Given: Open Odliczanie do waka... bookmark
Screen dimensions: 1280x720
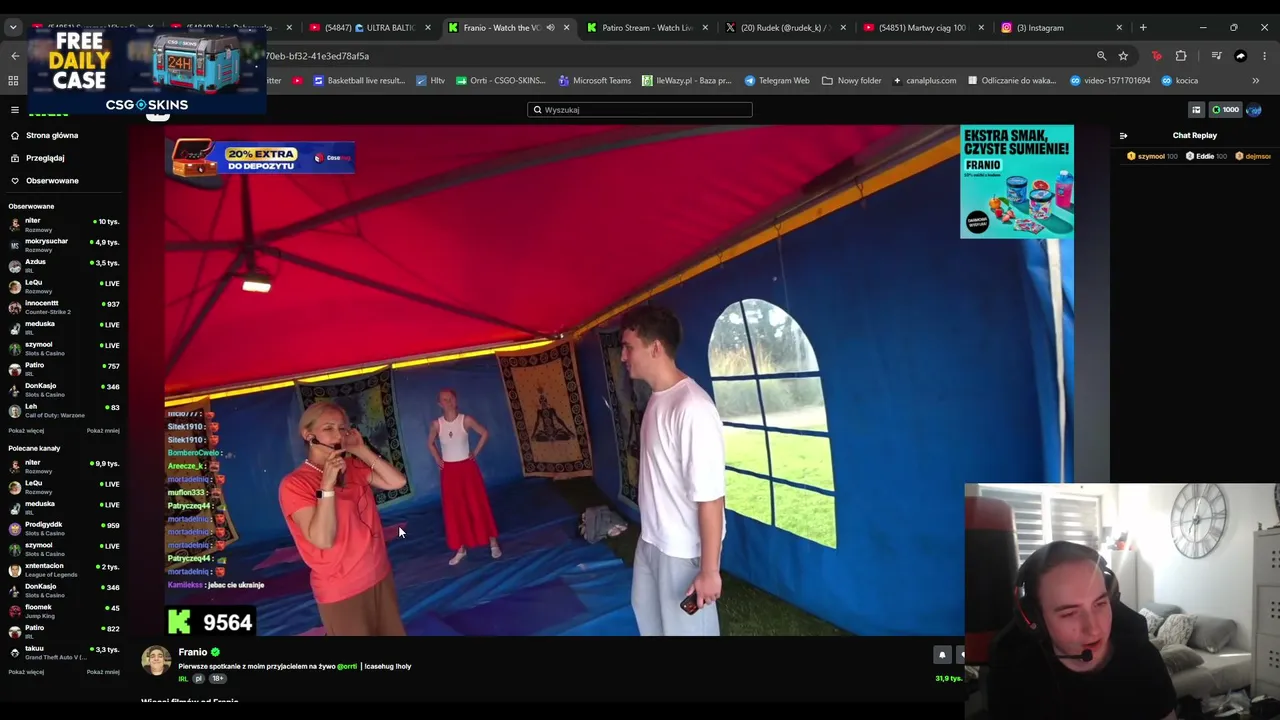Looking at the screenshot, I should [1012, 81].
